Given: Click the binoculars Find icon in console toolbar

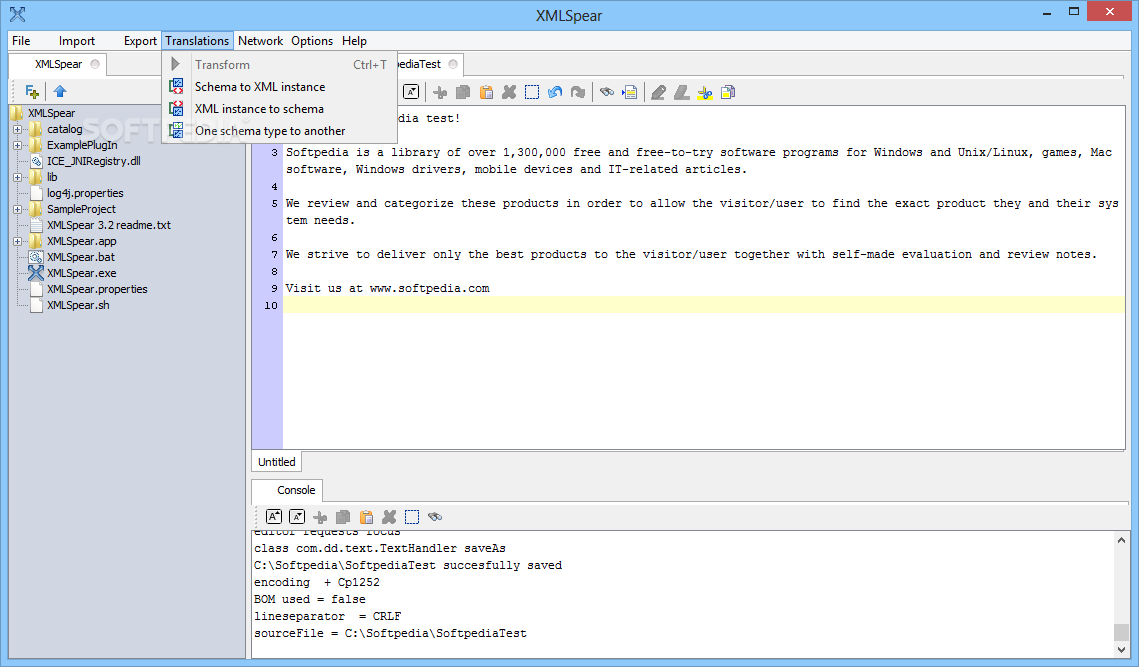Looking at the screenshot, I should (x=435, y=517).
